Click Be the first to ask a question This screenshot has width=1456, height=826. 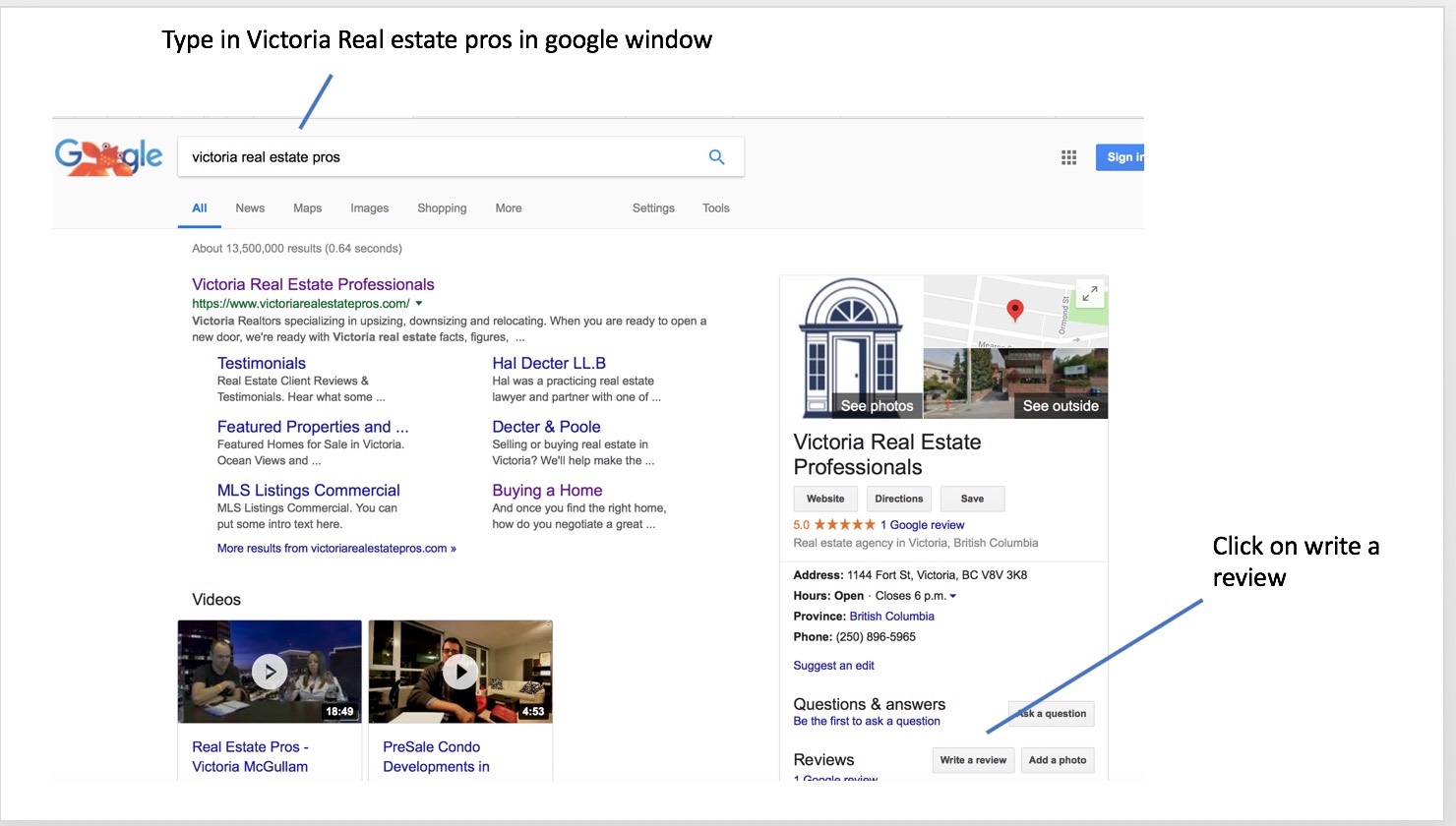tap(867, 722)
